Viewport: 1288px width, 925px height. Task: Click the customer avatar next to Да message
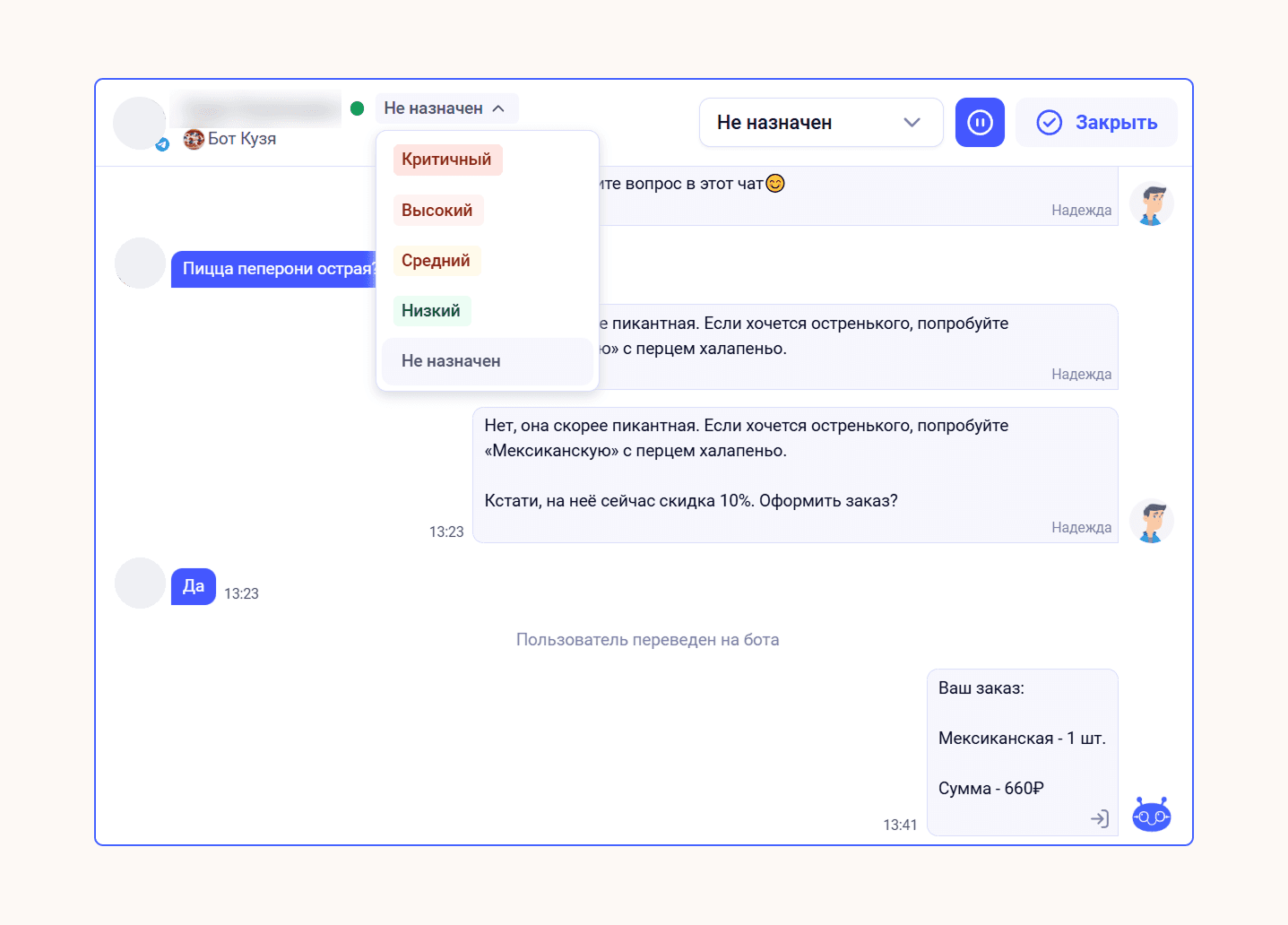(140, 583)
